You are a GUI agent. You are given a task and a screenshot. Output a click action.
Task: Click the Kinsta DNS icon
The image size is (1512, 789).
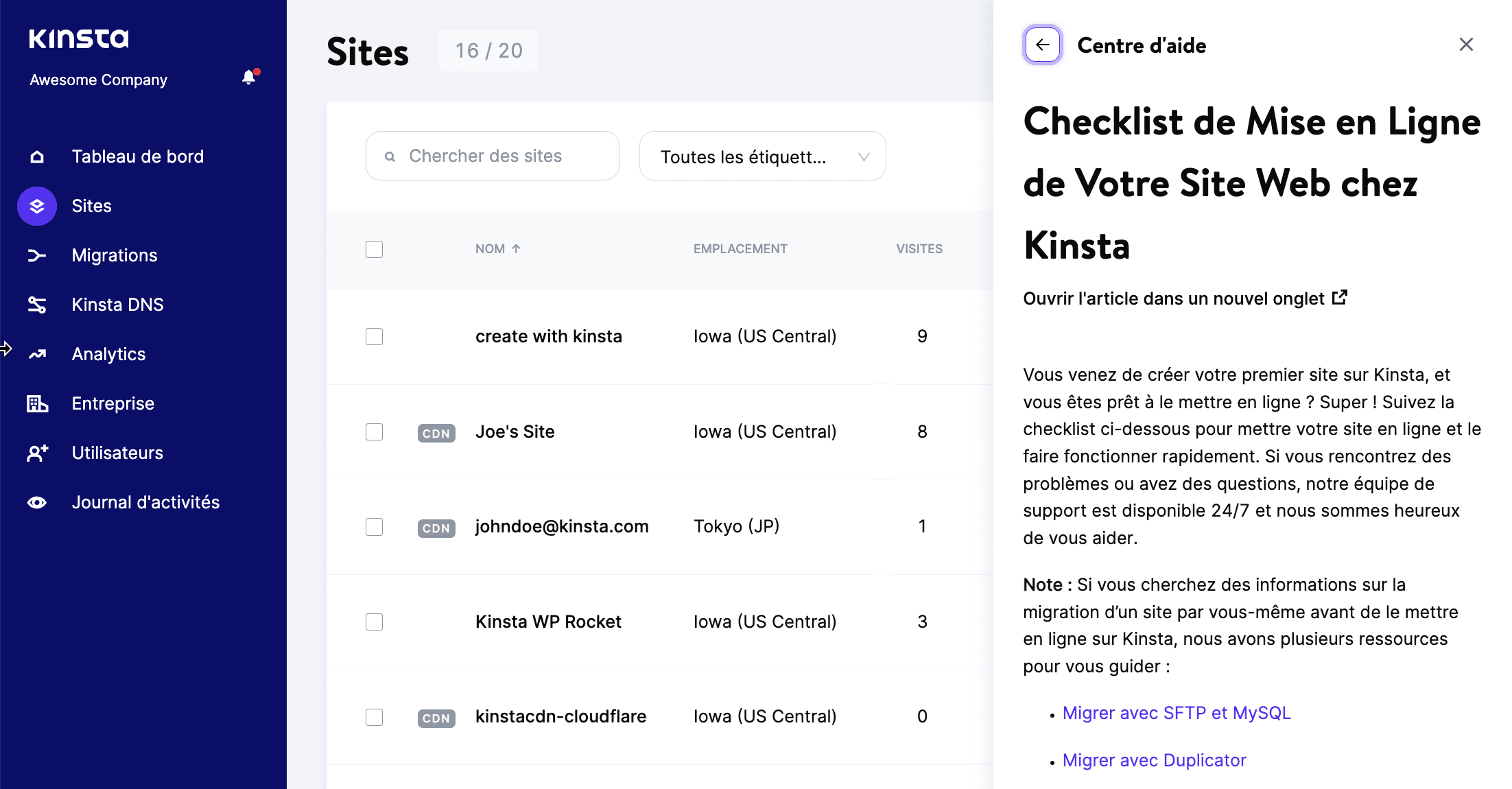coord(37,305)
